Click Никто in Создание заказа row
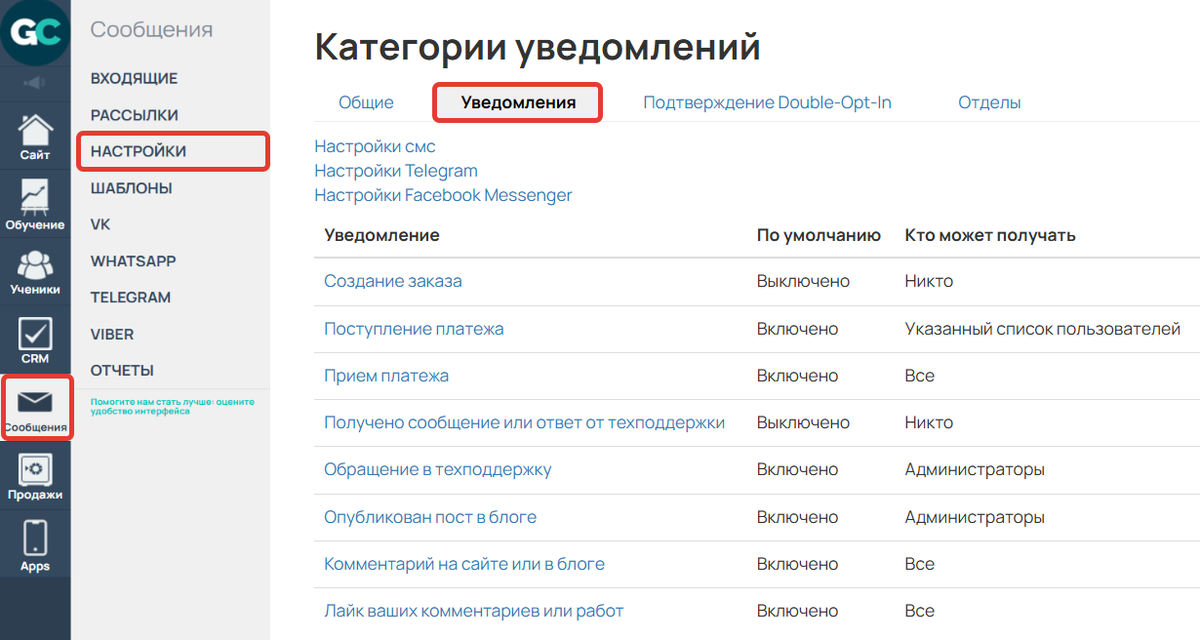The image size is (1200, 640). click(x=929, y=281)
